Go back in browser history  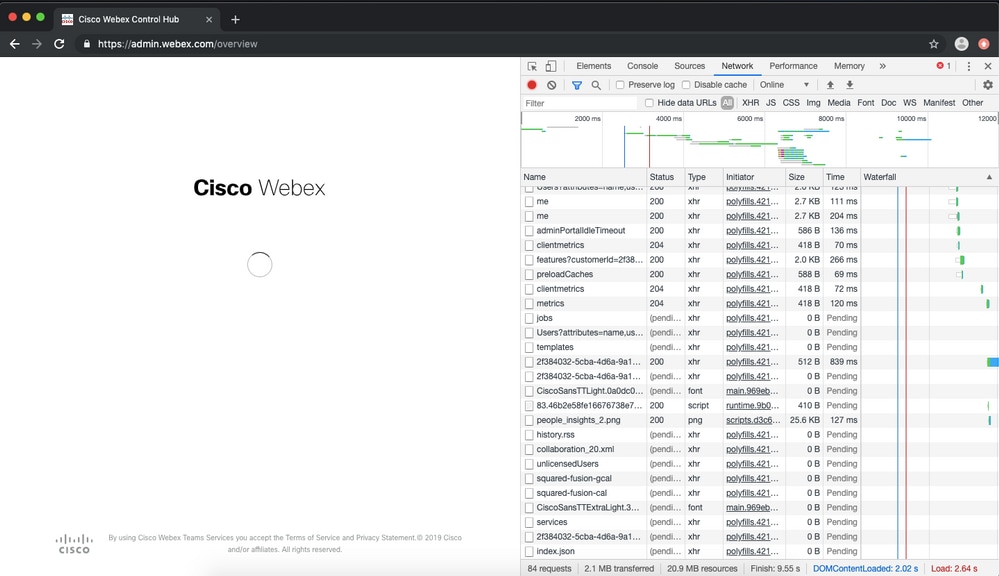(x=15, y=44)
